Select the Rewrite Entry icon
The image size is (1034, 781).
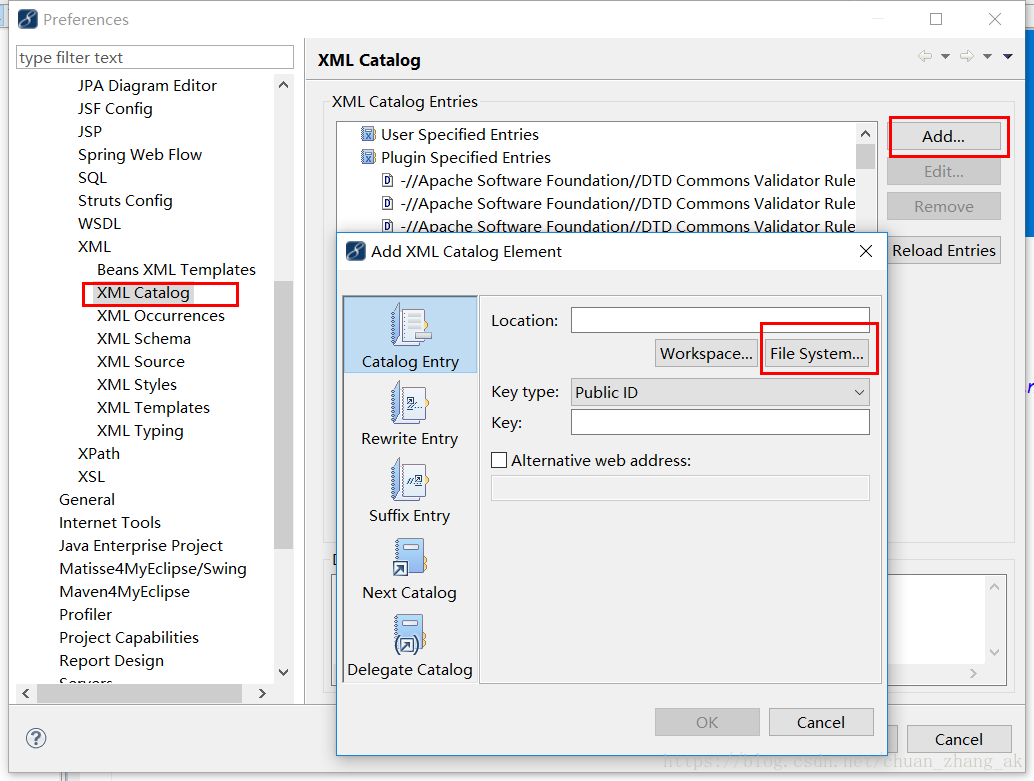[410, 402]
